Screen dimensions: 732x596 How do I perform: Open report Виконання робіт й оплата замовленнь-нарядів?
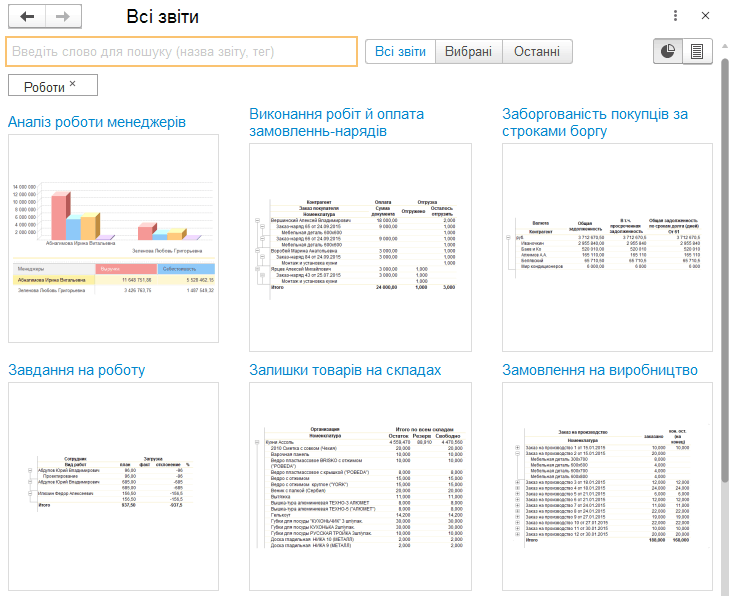click(x=337, y=122)
